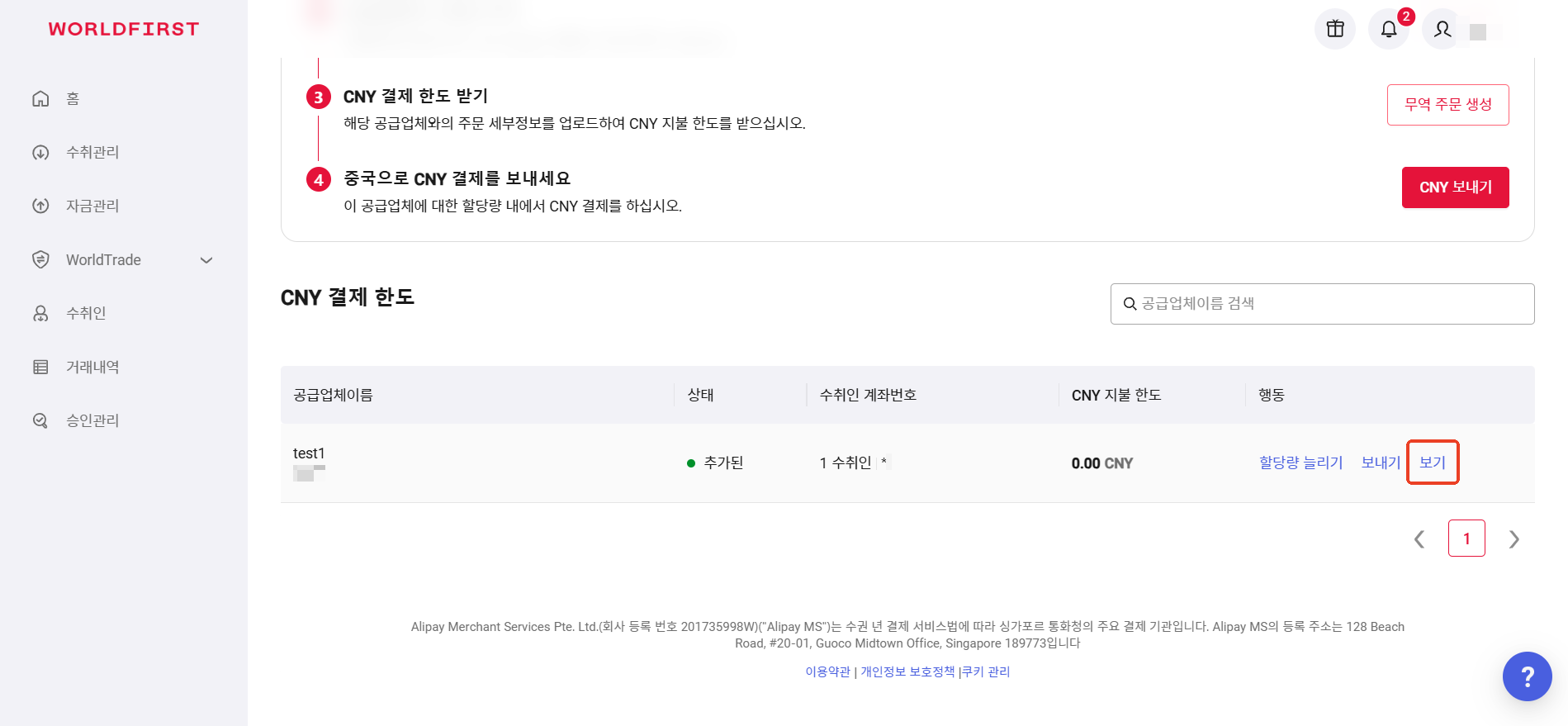Click the CNY 보내기 button
1568x726 pixels.
click(1456, 187)
